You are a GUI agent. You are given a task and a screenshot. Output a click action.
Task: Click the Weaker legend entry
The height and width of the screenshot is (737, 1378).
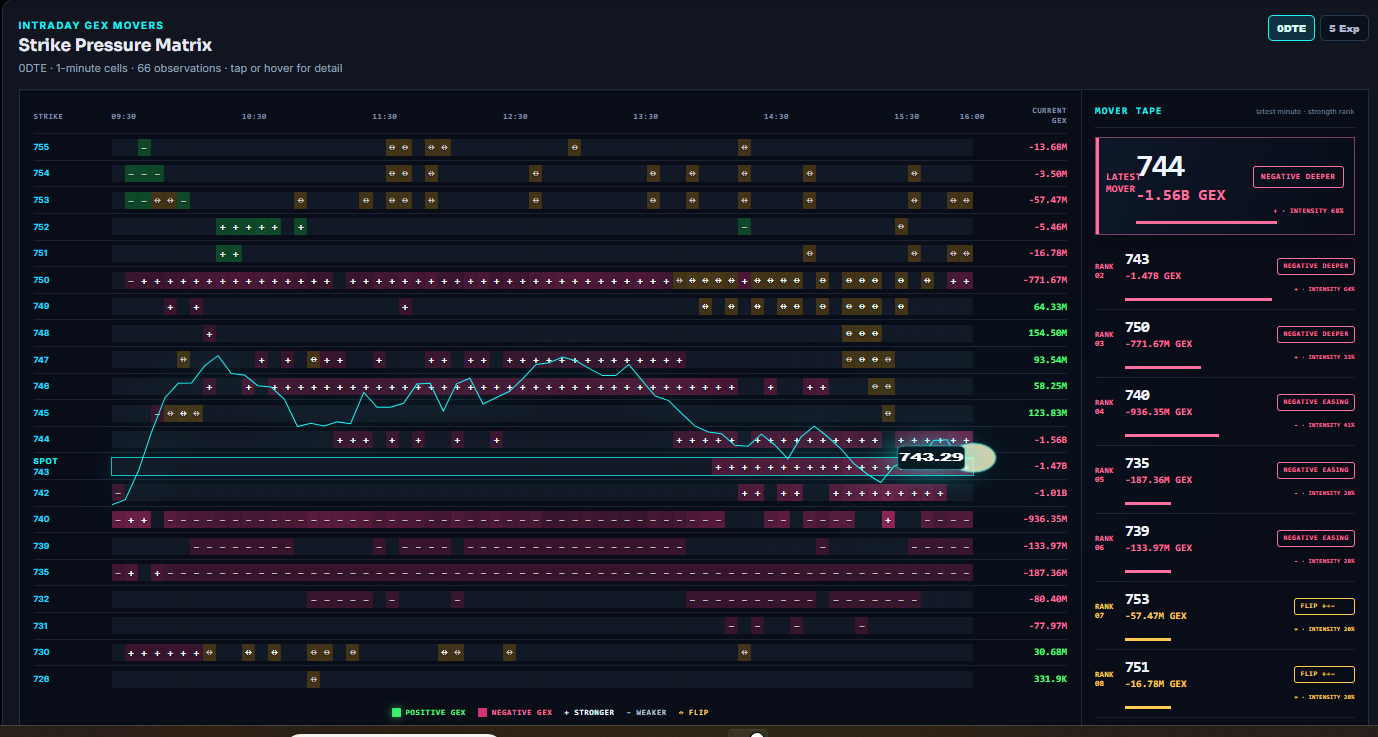[x=648, y=713]
